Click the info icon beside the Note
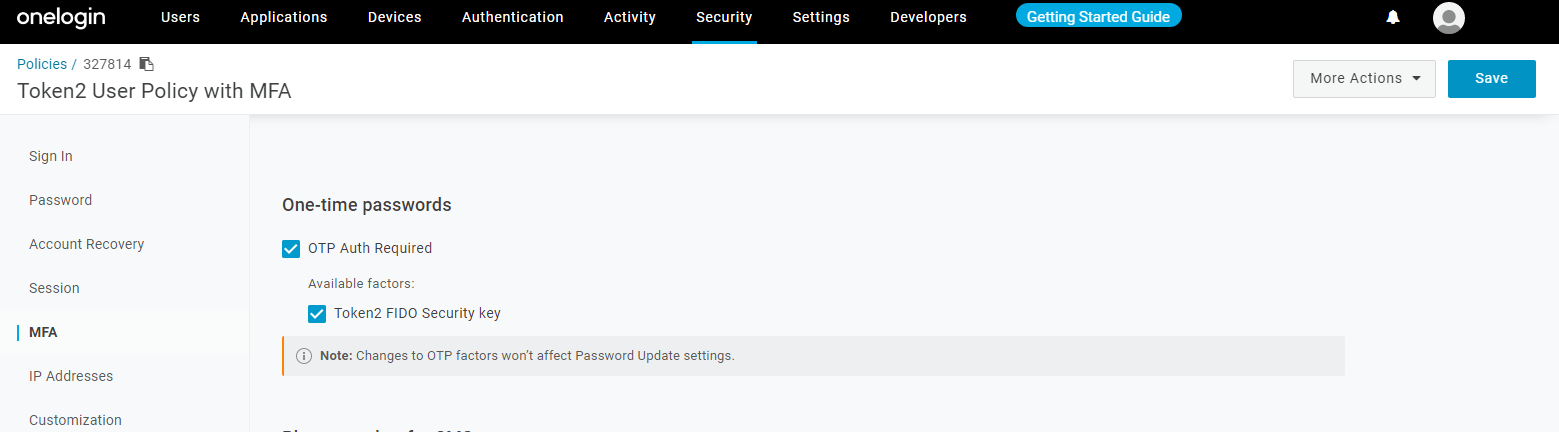Viewport: 1559px width, 432px height. (x=304, y=356)
